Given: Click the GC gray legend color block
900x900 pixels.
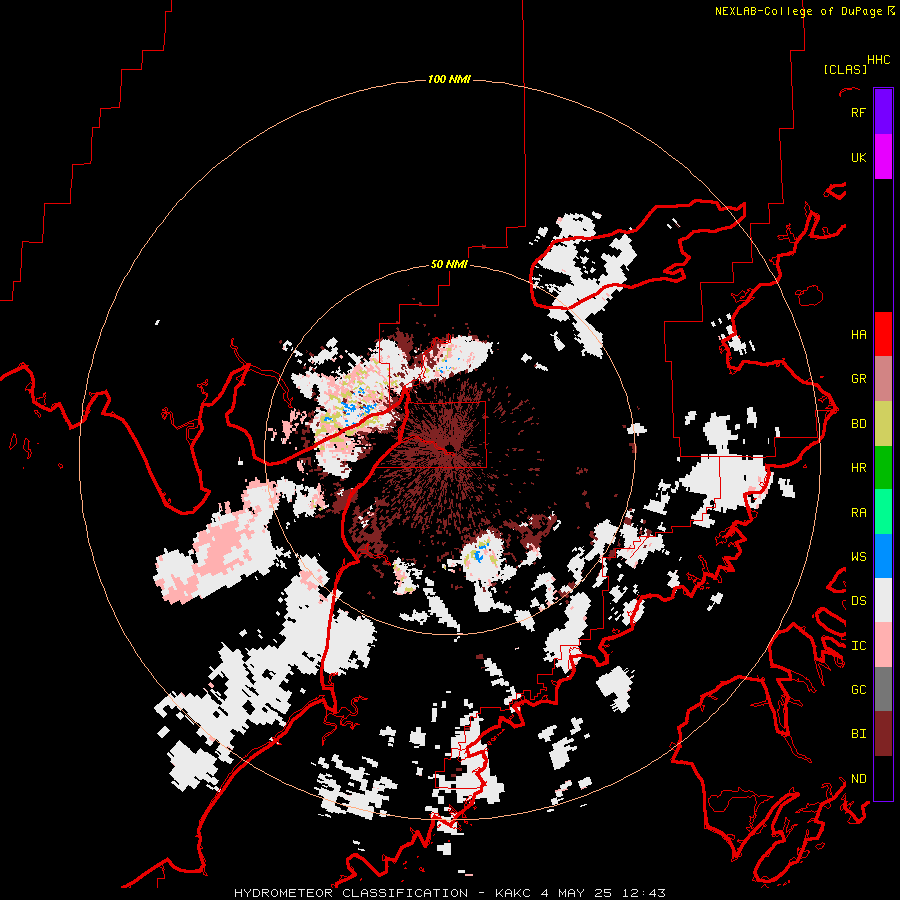Looking at the screenshot, I should (x=883, y=689).
